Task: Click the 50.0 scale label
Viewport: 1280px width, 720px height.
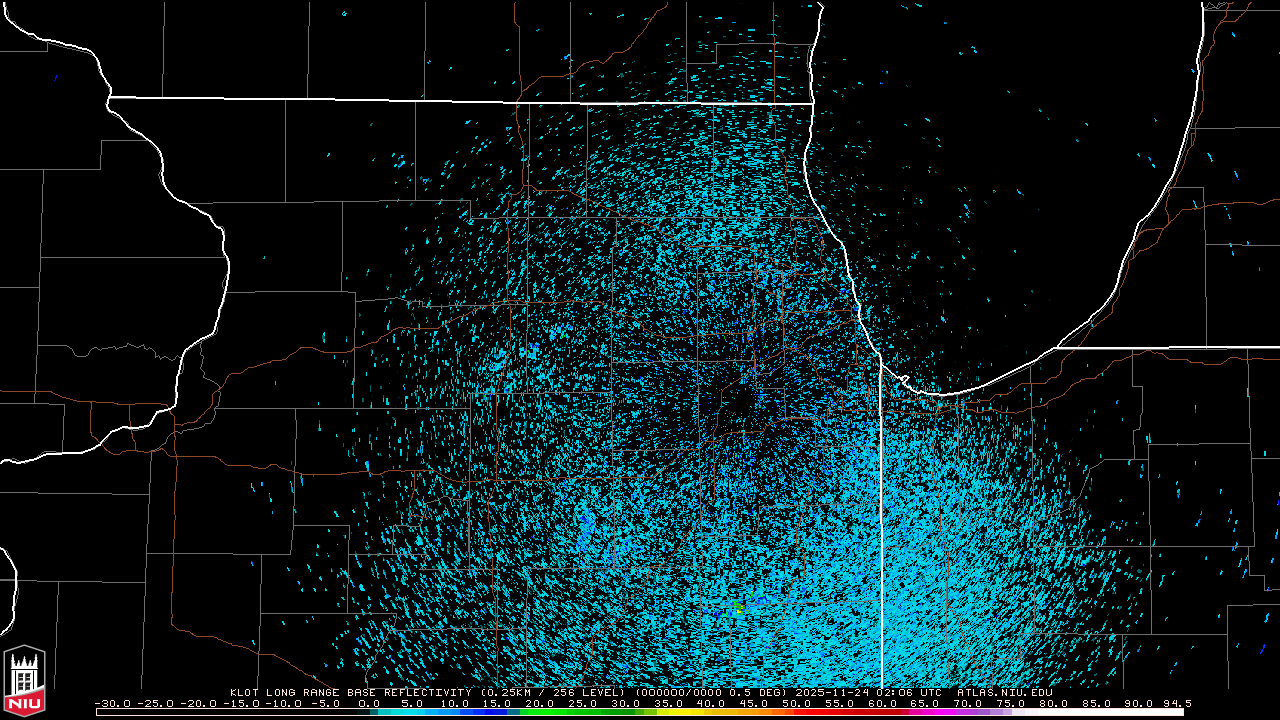Action: pyautogui.click(x=796, y=703)
